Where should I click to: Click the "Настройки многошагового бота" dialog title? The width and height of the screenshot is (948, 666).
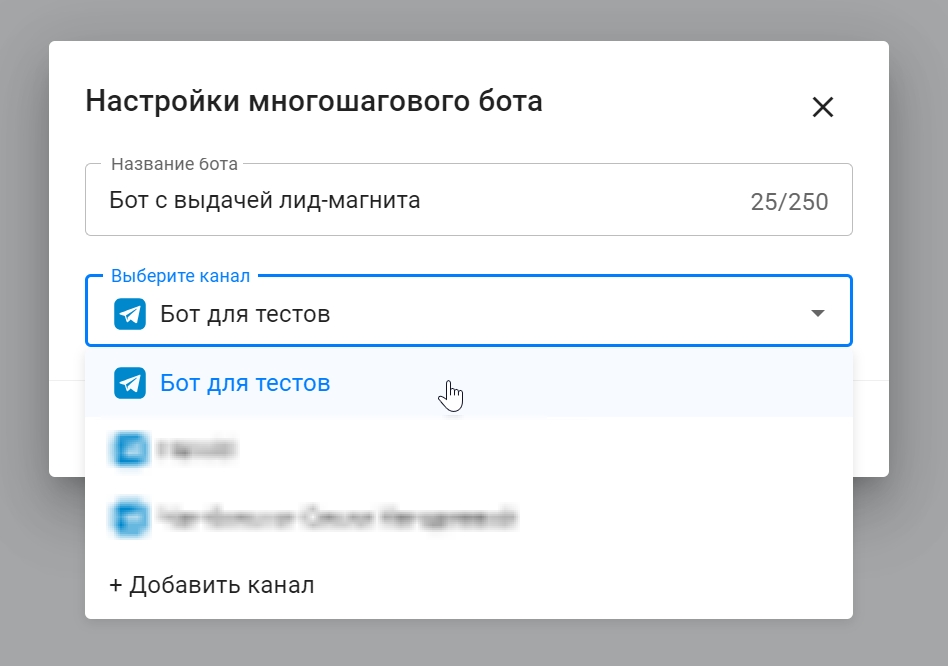(314, 101)
